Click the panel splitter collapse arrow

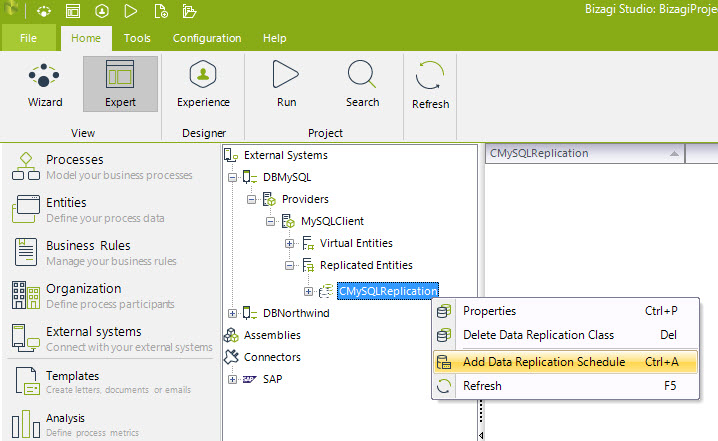click(x=481, y=435)
